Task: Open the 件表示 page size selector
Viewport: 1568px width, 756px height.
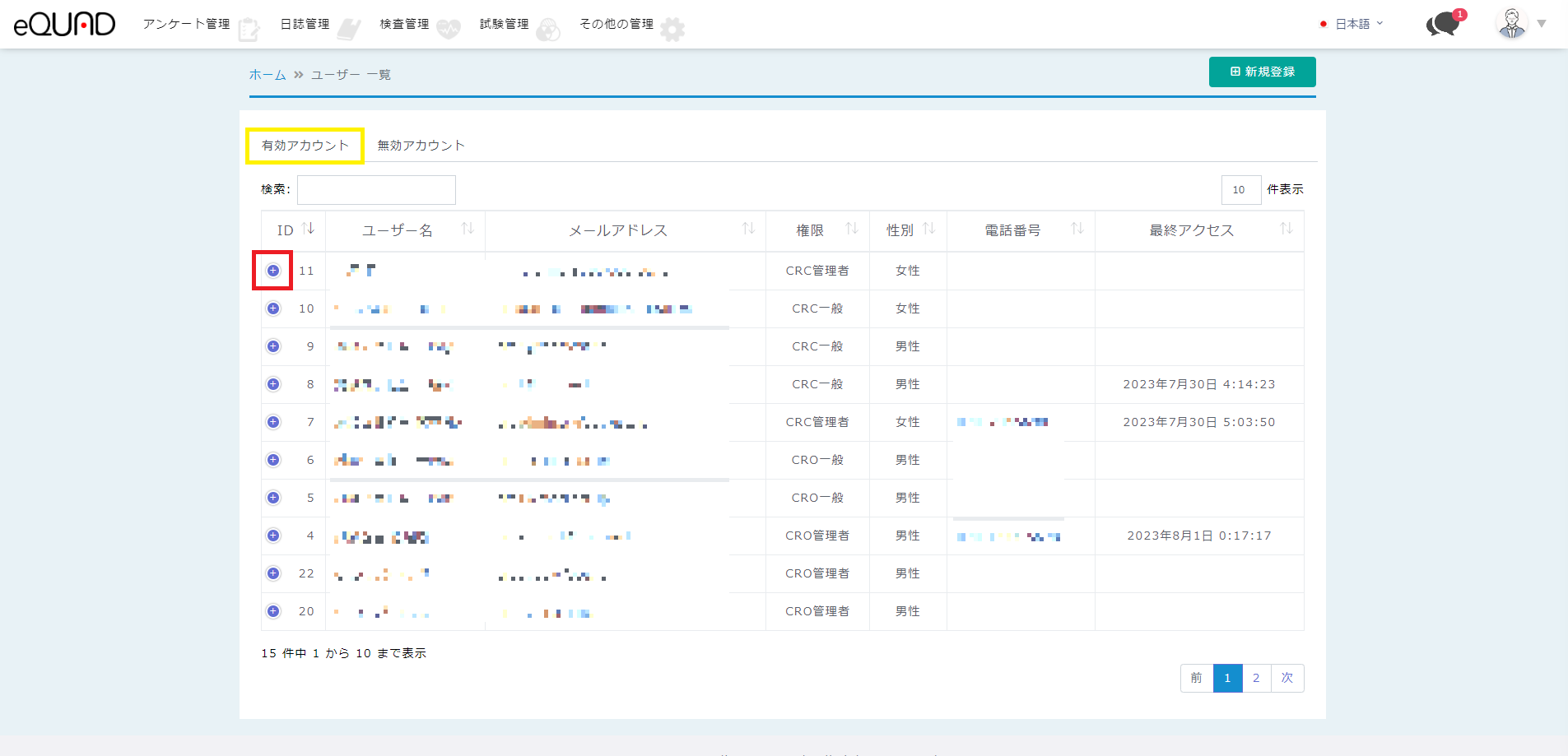Action: coord(1240,190)
